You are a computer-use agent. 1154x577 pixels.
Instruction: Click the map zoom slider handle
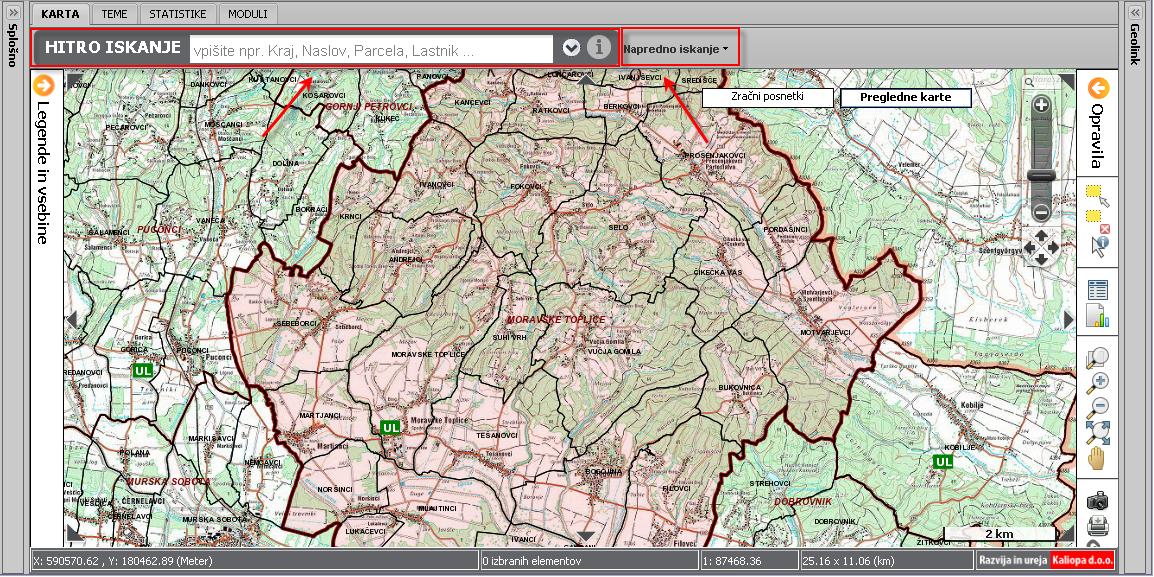1041,175
